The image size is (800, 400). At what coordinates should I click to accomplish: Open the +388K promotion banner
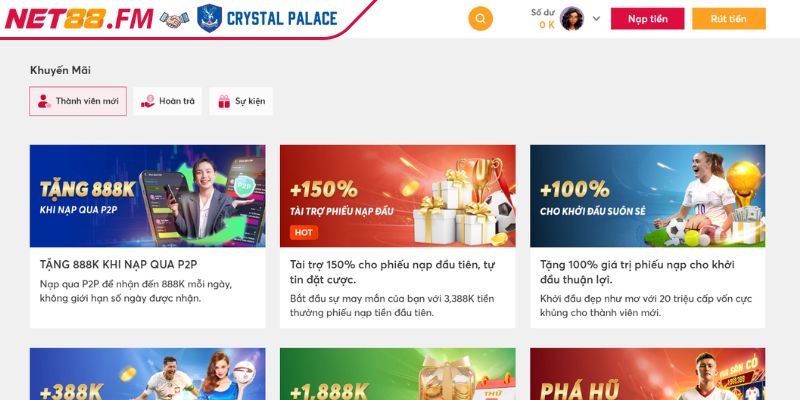pyautogui.click(x=147, y=374)
